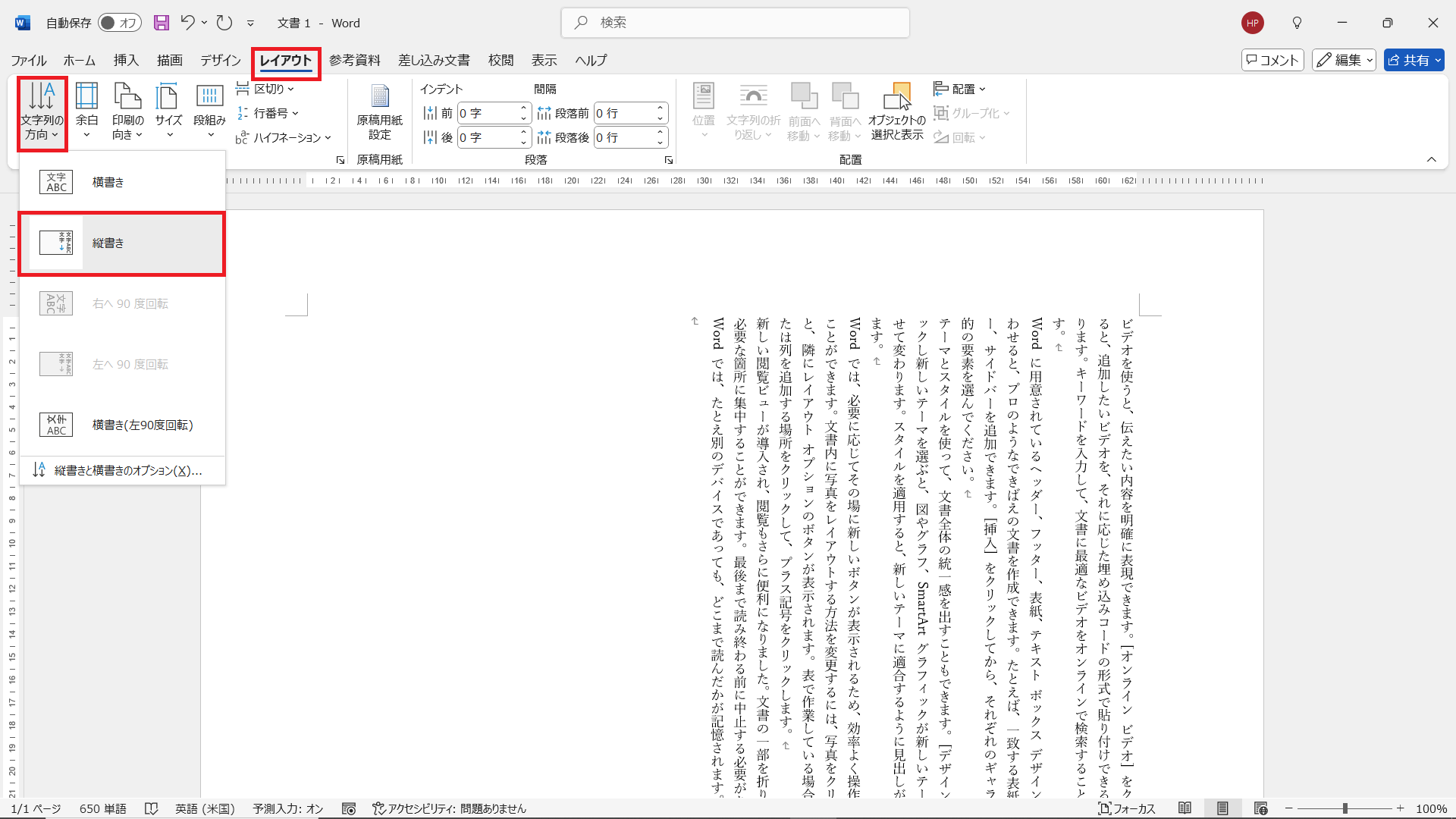Open the 余白 margins gallery
1456x819 pixels.
[86, 112]
